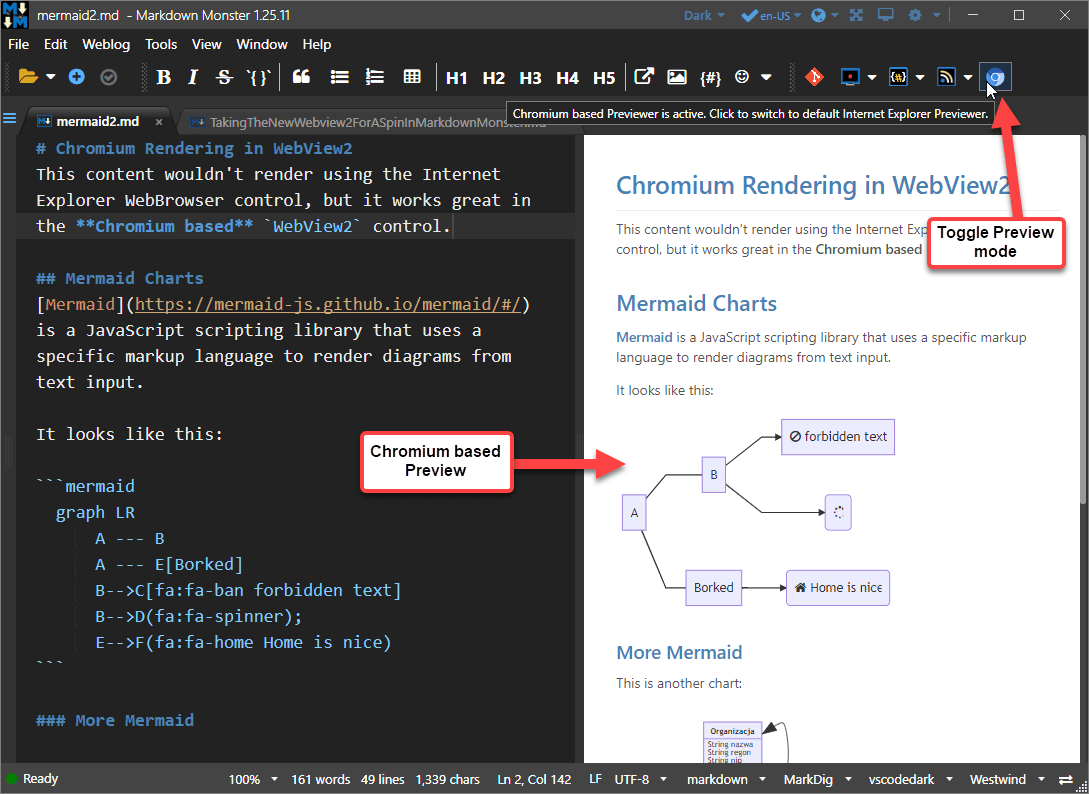The height and width of the screenshot is (794, 1089).
Task: Click the 'Home is nice' chart node
Action: click(838, 588)
